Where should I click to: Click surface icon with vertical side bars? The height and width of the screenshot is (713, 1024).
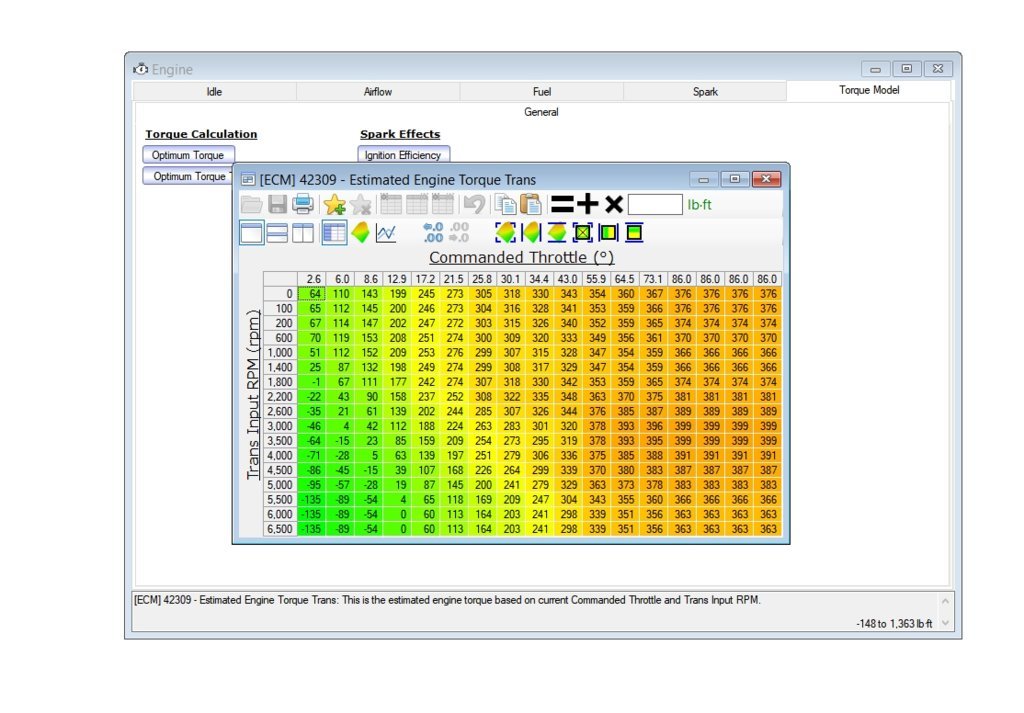(531, 232)
